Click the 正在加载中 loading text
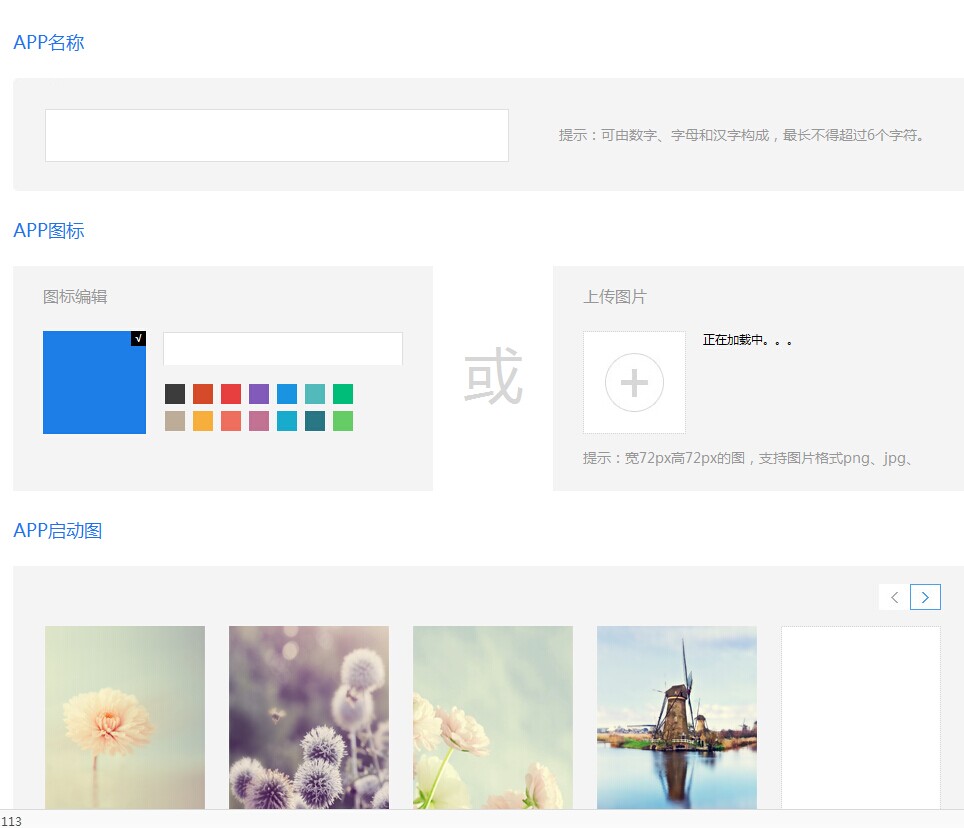 (747, 340)
